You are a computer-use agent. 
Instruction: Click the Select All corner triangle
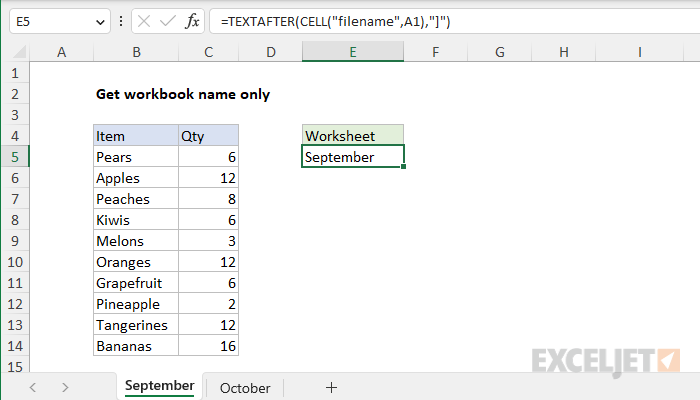pos(16,52)
